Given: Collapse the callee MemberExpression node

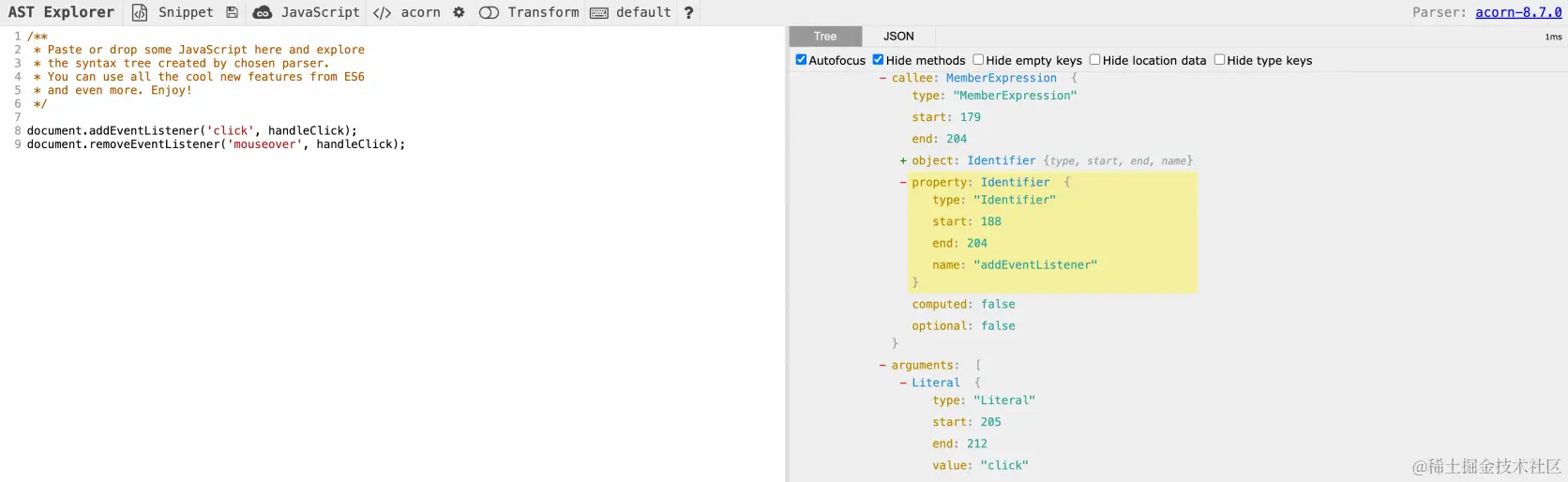Looking at the screenshot, I should (x=883, y=78).
